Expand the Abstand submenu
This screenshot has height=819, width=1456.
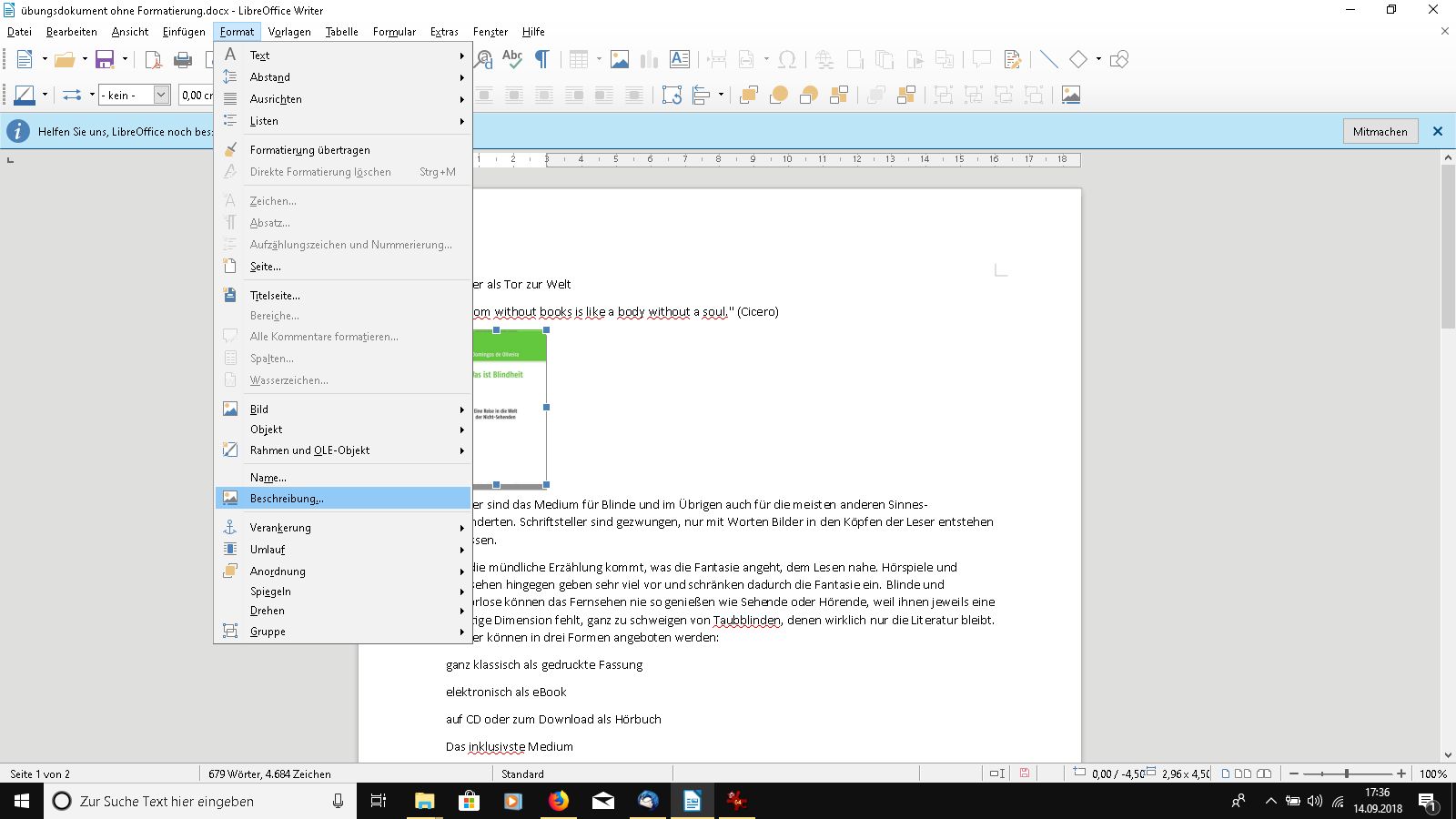coord(343,77)
